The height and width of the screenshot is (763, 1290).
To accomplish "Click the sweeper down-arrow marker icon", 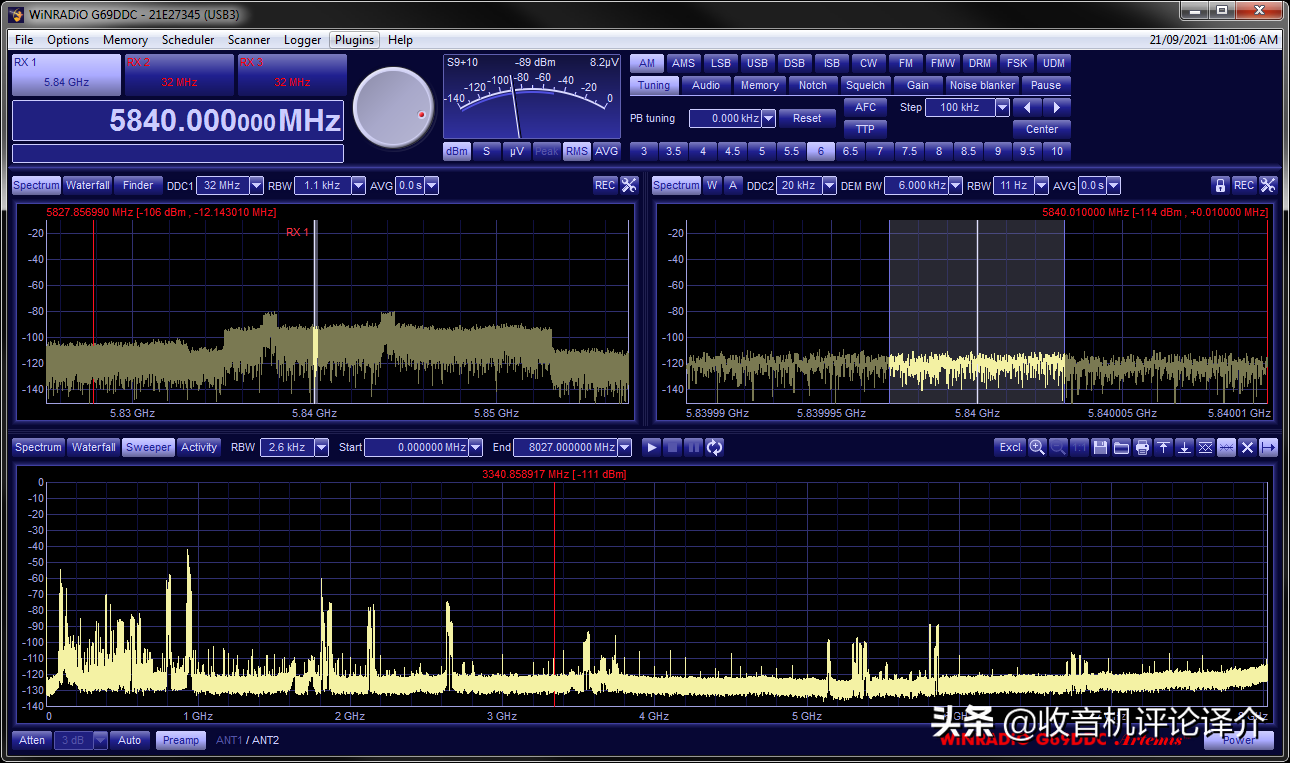I will (1184, 447).
